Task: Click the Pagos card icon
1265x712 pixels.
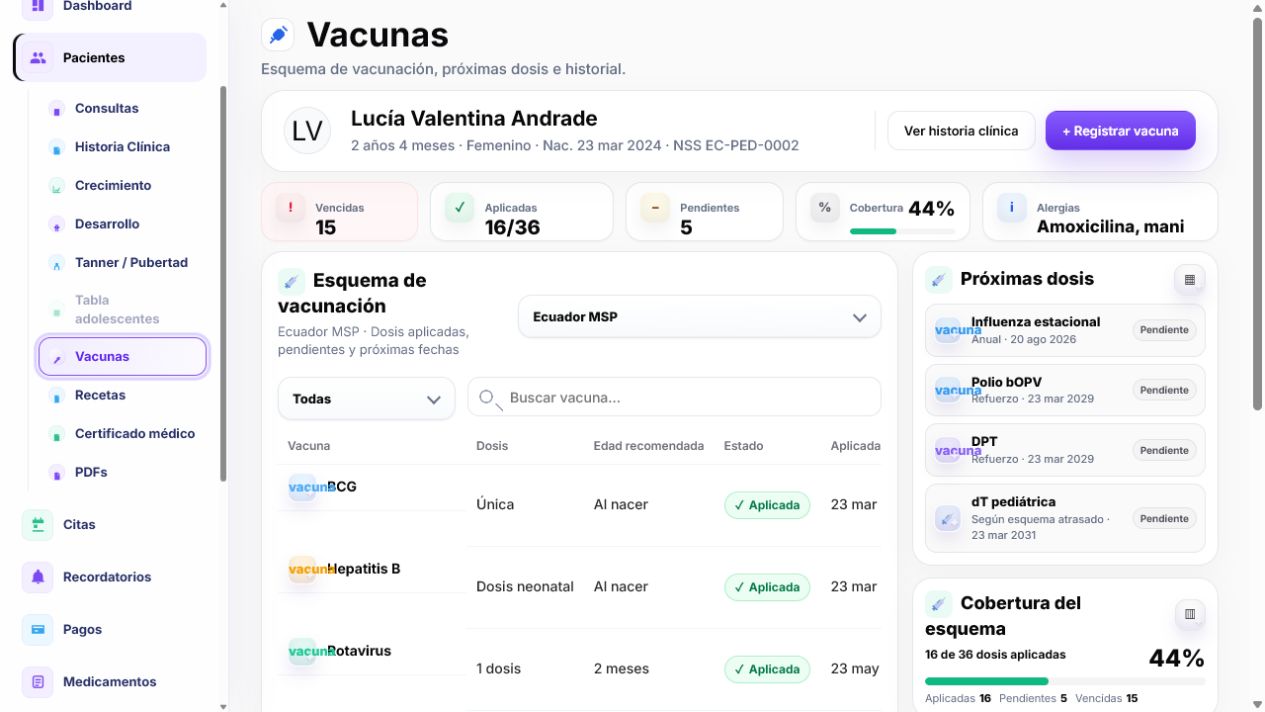Action: pyautogui.click(x=38, y=629)
